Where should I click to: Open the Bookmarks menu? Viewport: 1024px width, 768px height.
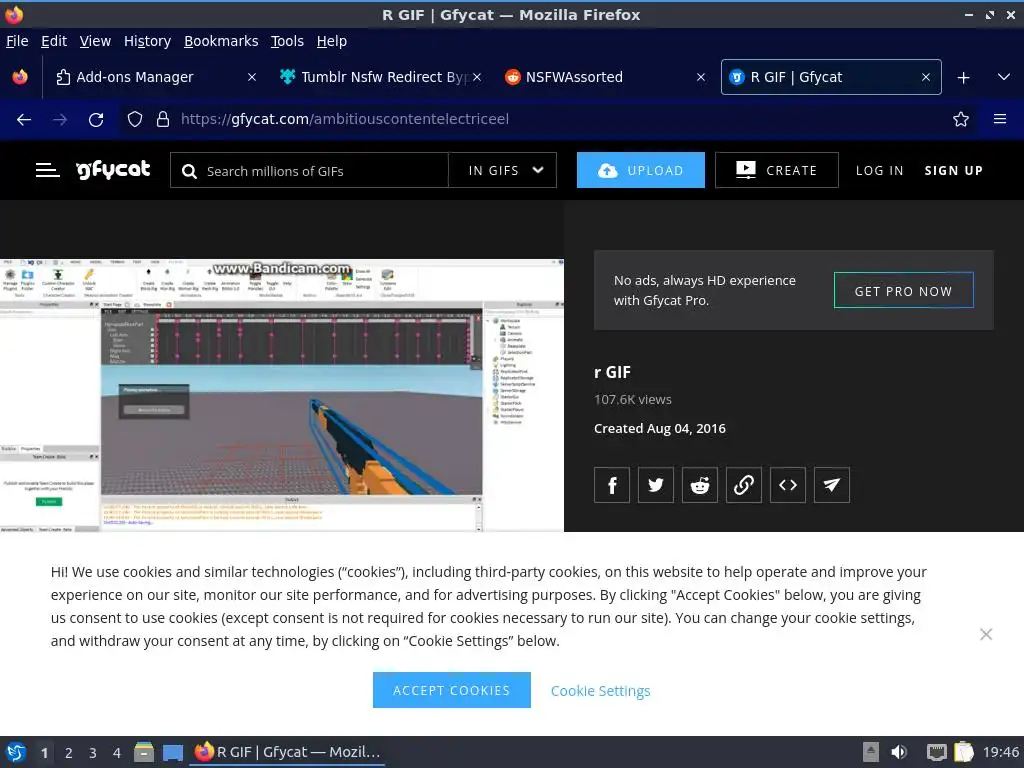pyautogui.click(x=221, y=41)
